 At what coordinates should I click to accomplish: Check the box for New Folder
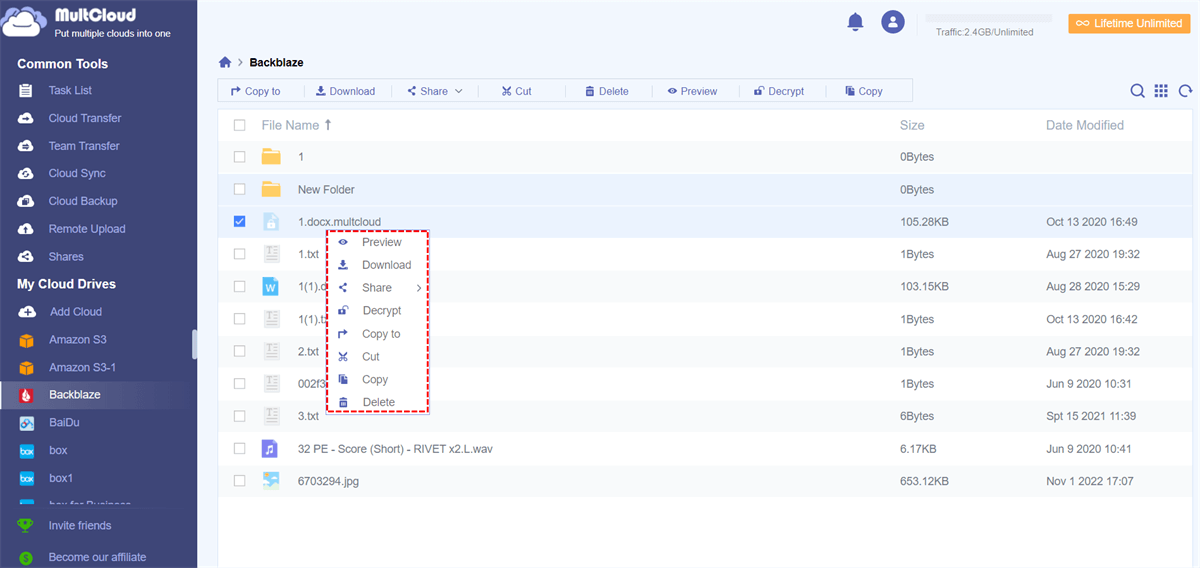point(239,189)
